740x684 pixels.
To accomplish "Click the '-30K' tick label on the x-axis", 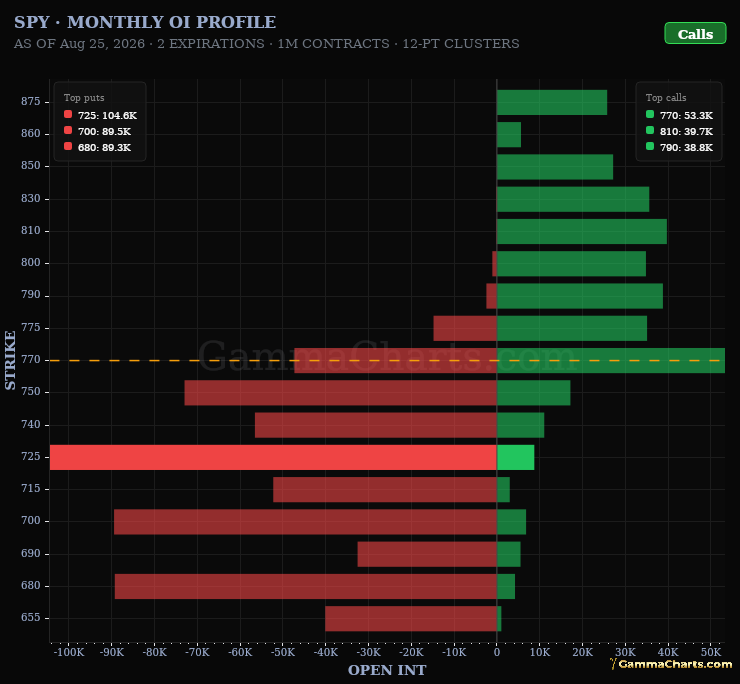I will tap(369, 652).
